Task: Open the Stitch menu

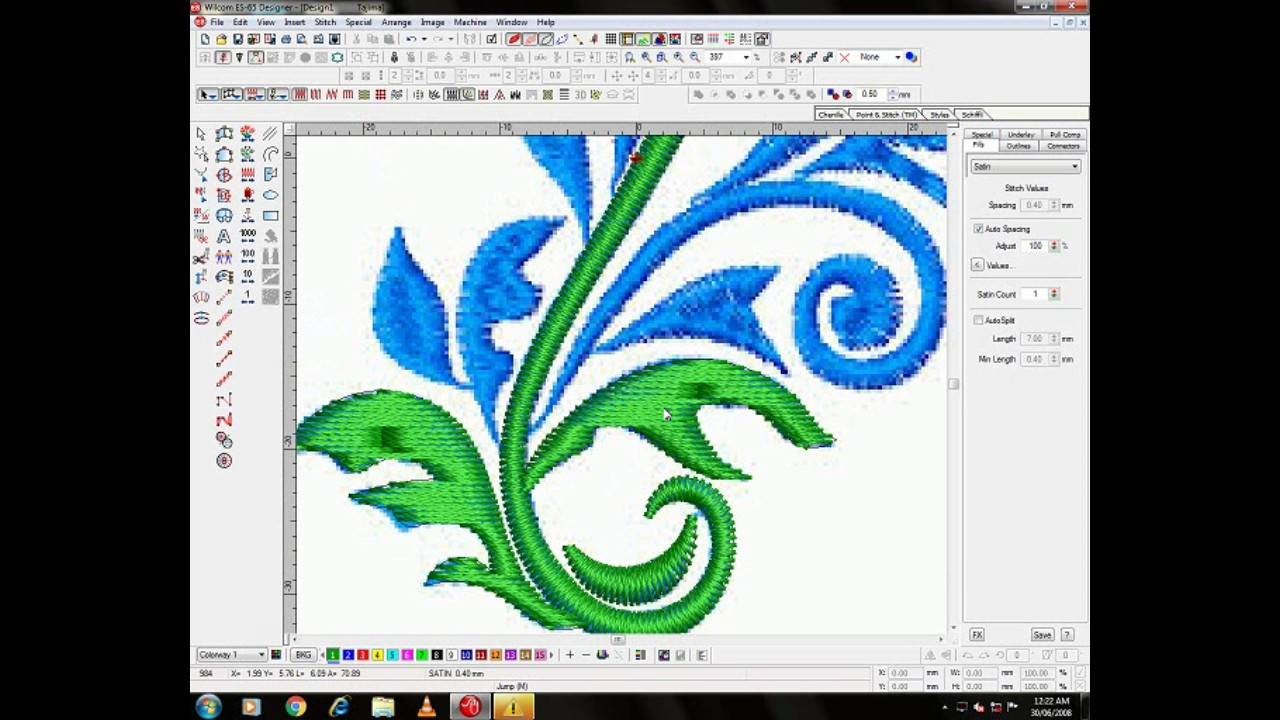Action: coord(325,22)
